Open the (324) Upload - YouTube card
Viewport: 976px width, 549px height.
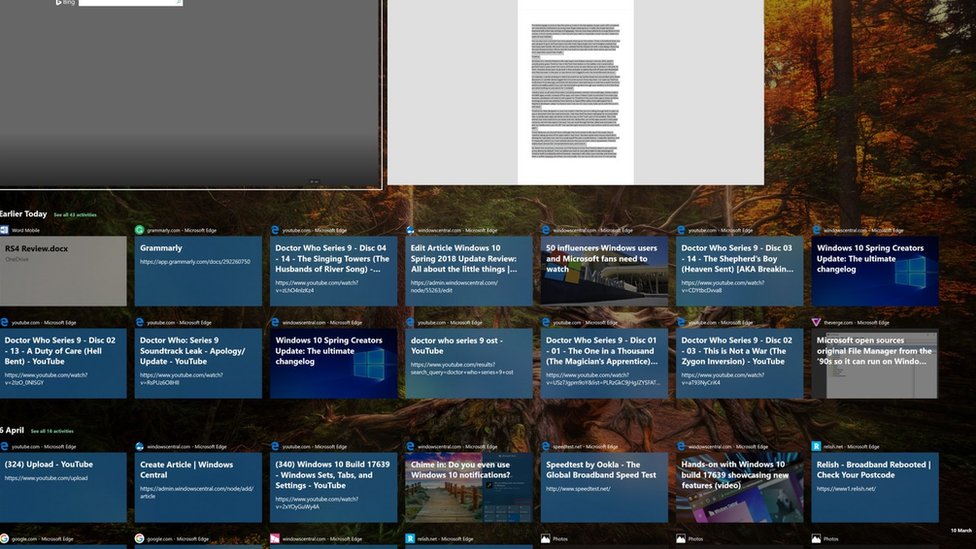point(62,487)
